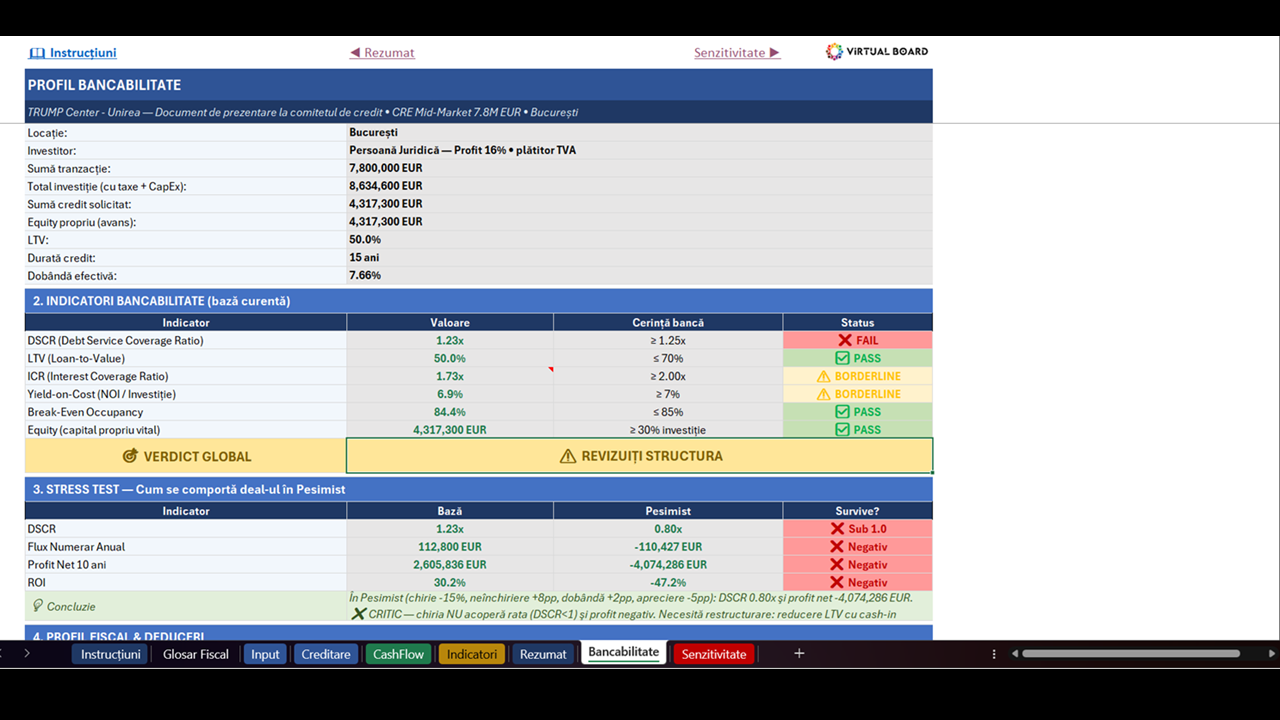Select the 8,634,600 EUR total investment cell

pos(640,186)
